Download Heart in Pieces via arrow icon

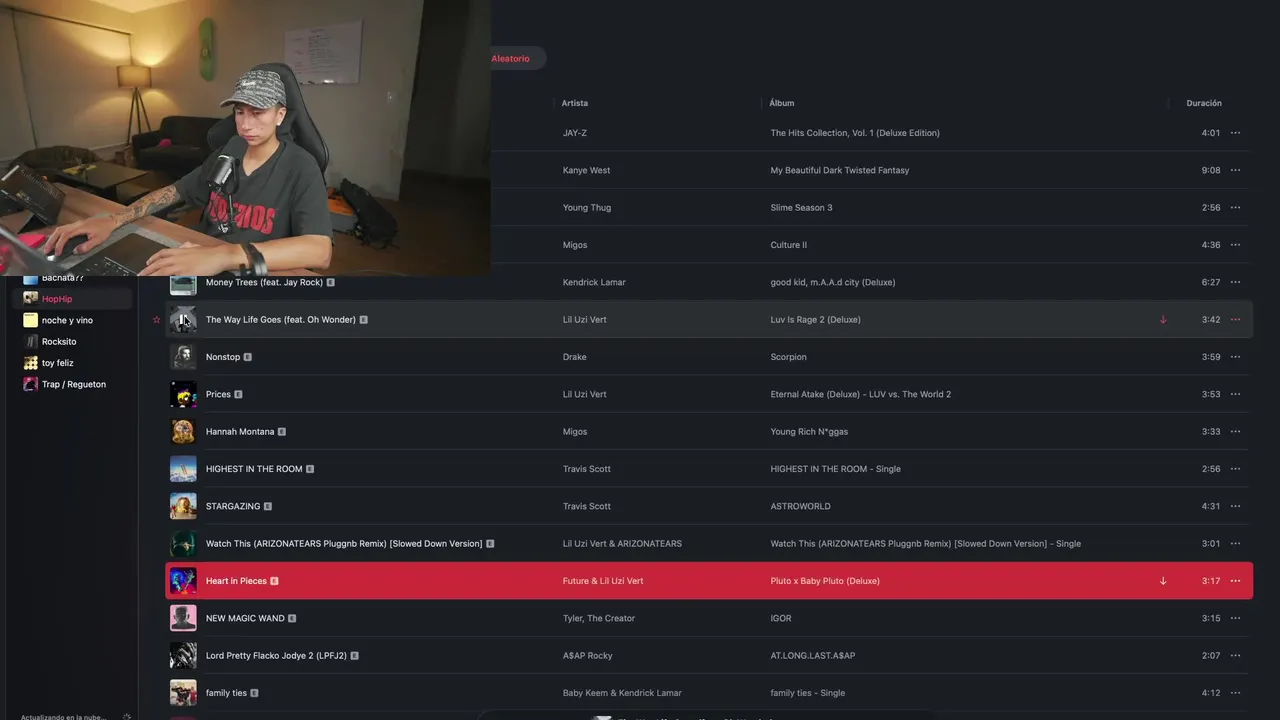point(1163,581)
